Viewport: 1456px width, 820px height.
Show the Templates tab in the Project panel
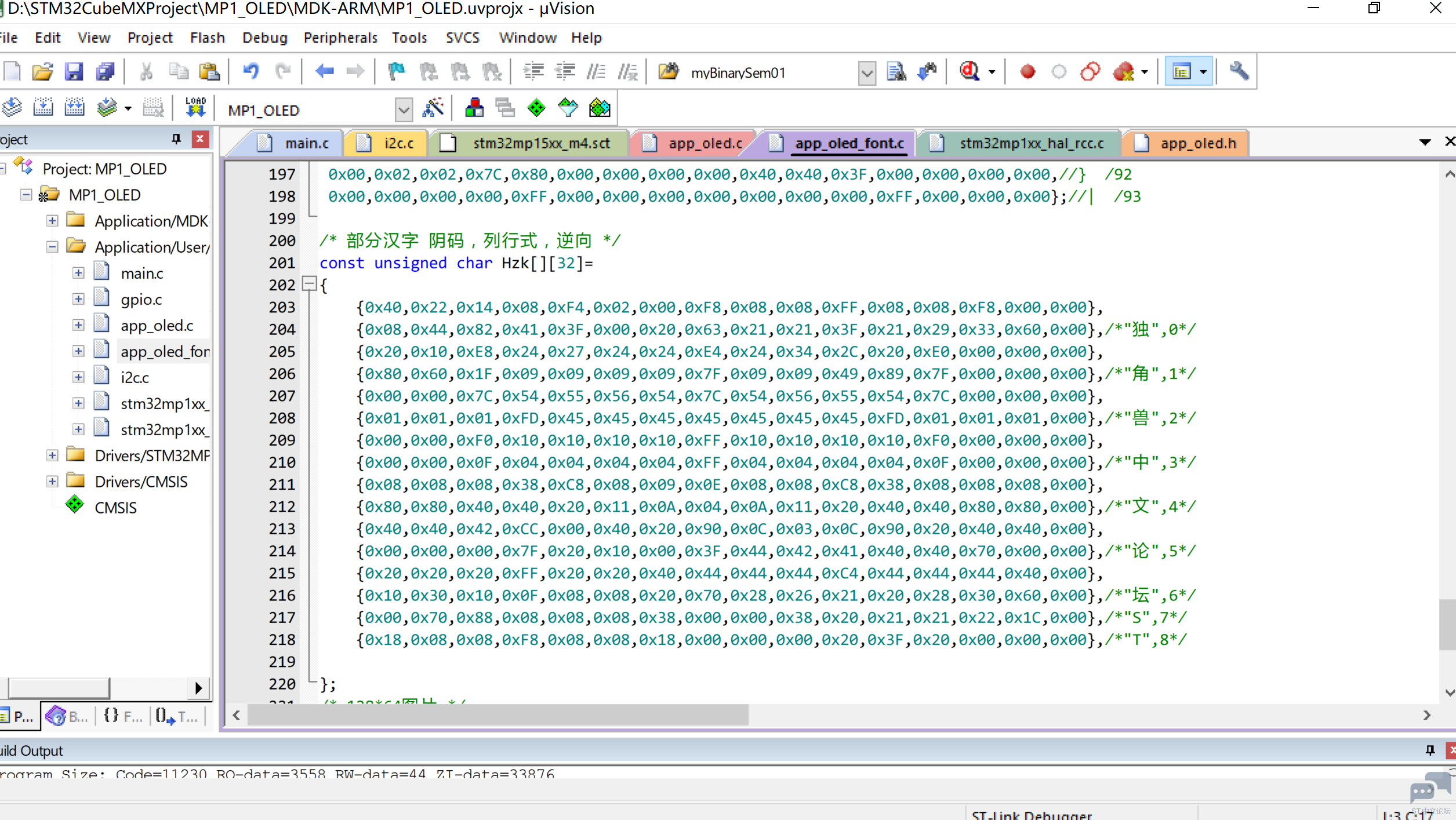point(176,716)
